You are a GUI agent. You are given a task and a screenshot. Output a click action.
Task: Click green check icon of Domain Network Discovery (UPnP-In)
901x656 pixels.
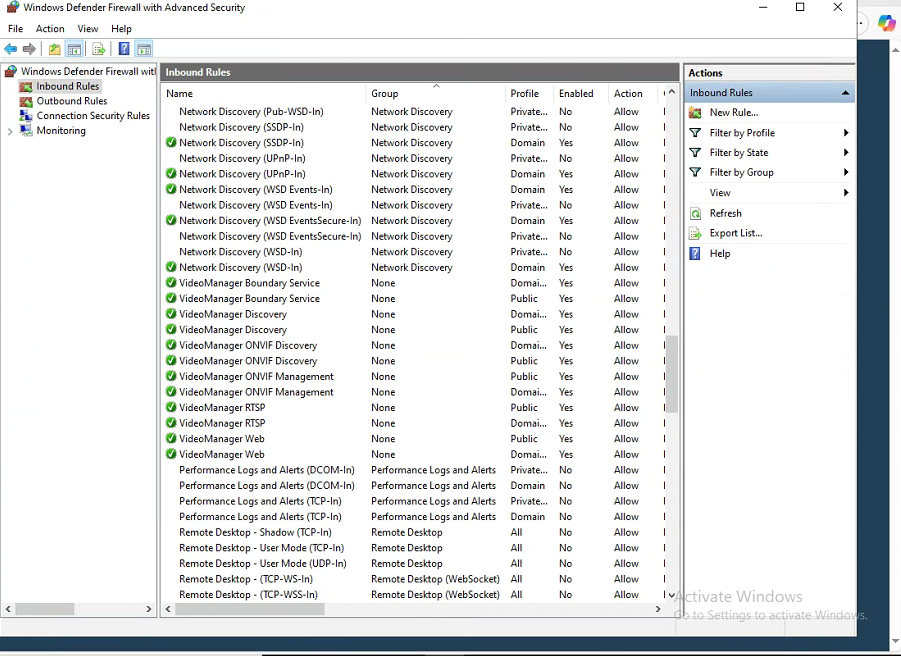(x=171, y=173)
